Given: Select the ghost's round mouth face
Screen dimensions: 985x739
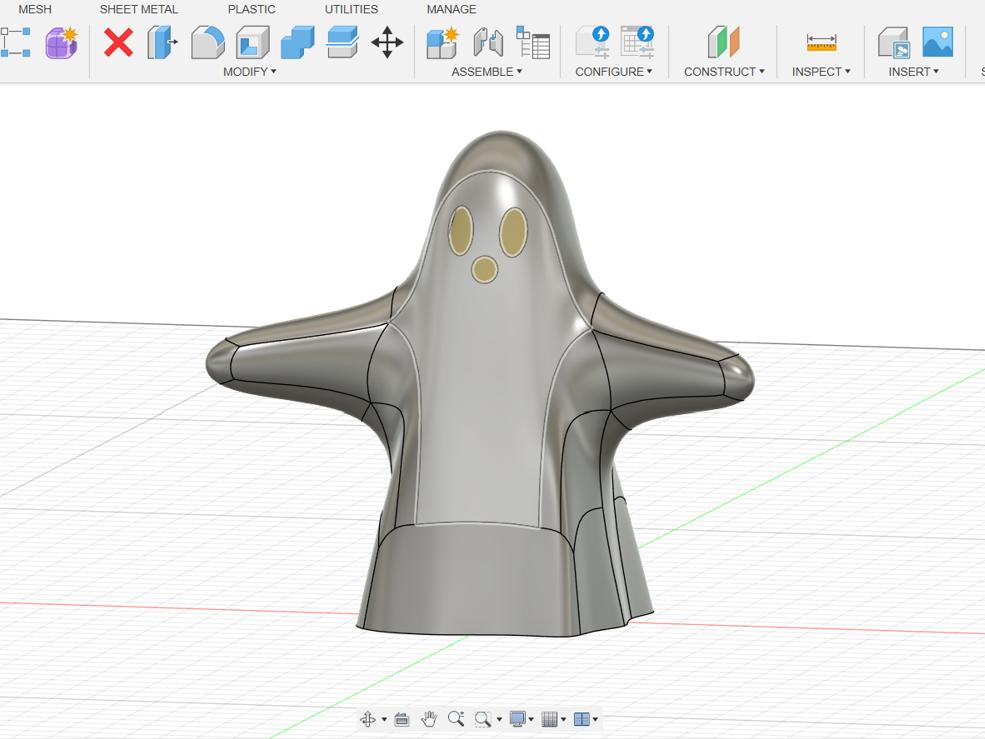Looking at the screenshot, I should coord(484,270).
